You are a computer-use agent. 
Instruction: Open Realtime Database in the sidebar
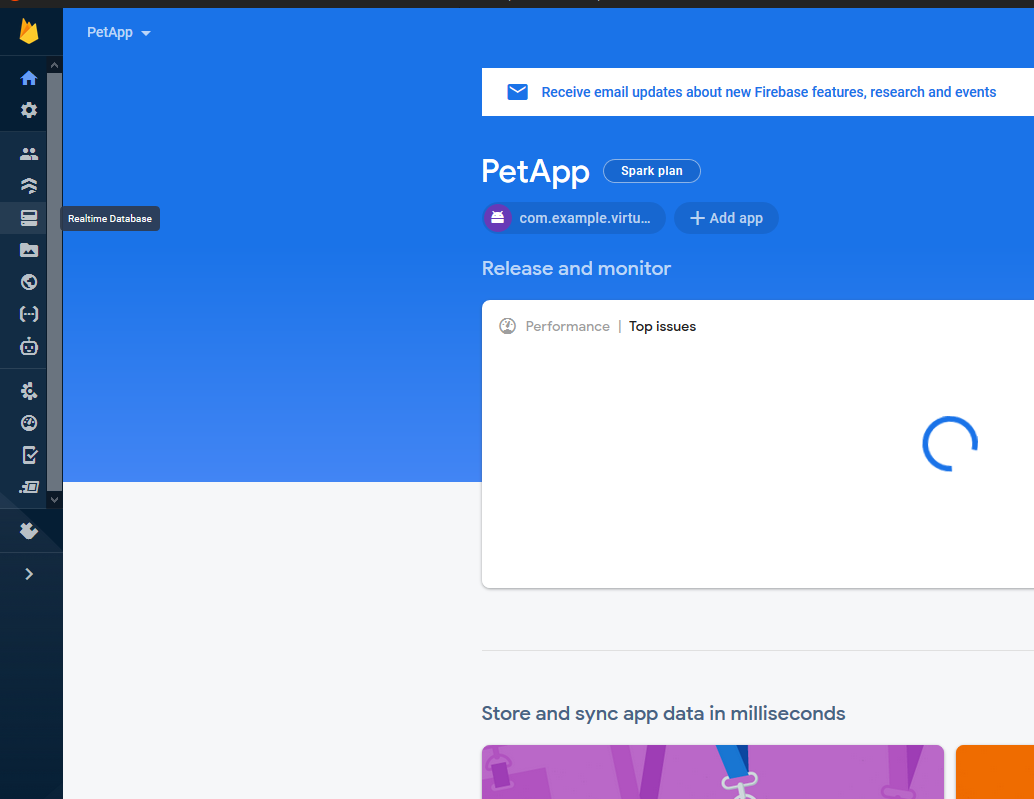29,218
